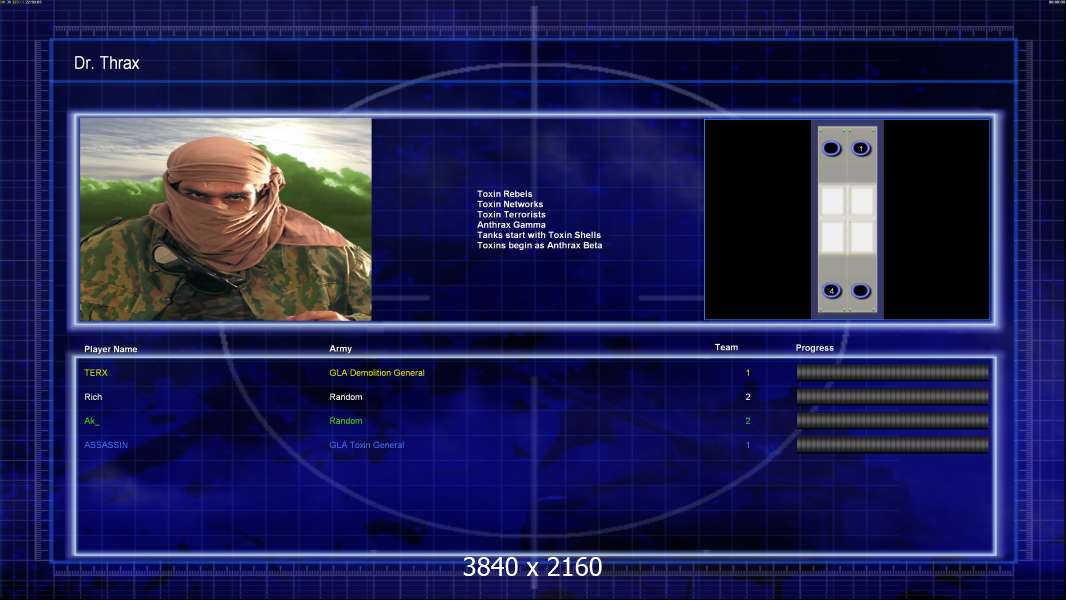
Task: Click TERX's team number 1
Action: pyautogui.click(x=748, y=372)
